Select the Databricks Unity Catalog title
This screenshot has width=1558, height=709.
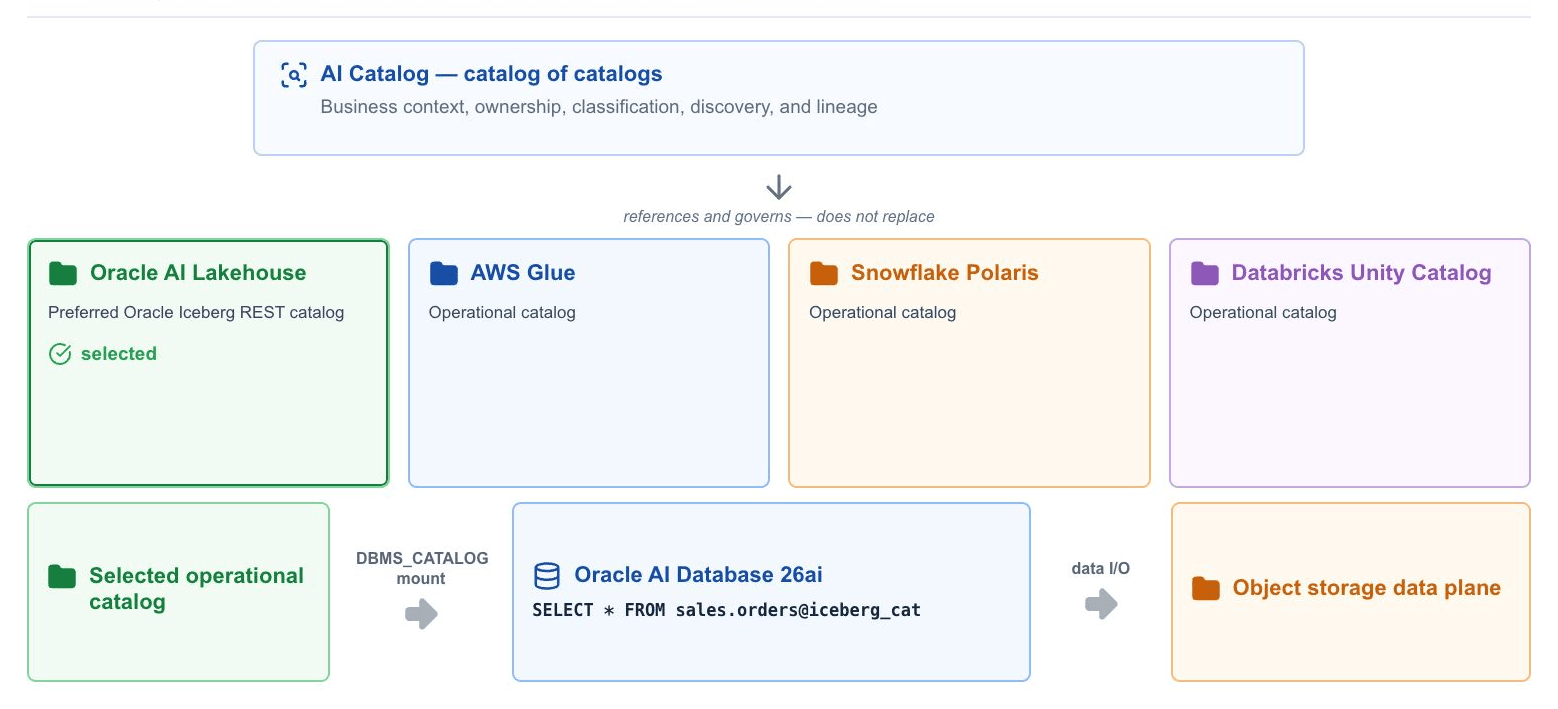point(1361,273)
